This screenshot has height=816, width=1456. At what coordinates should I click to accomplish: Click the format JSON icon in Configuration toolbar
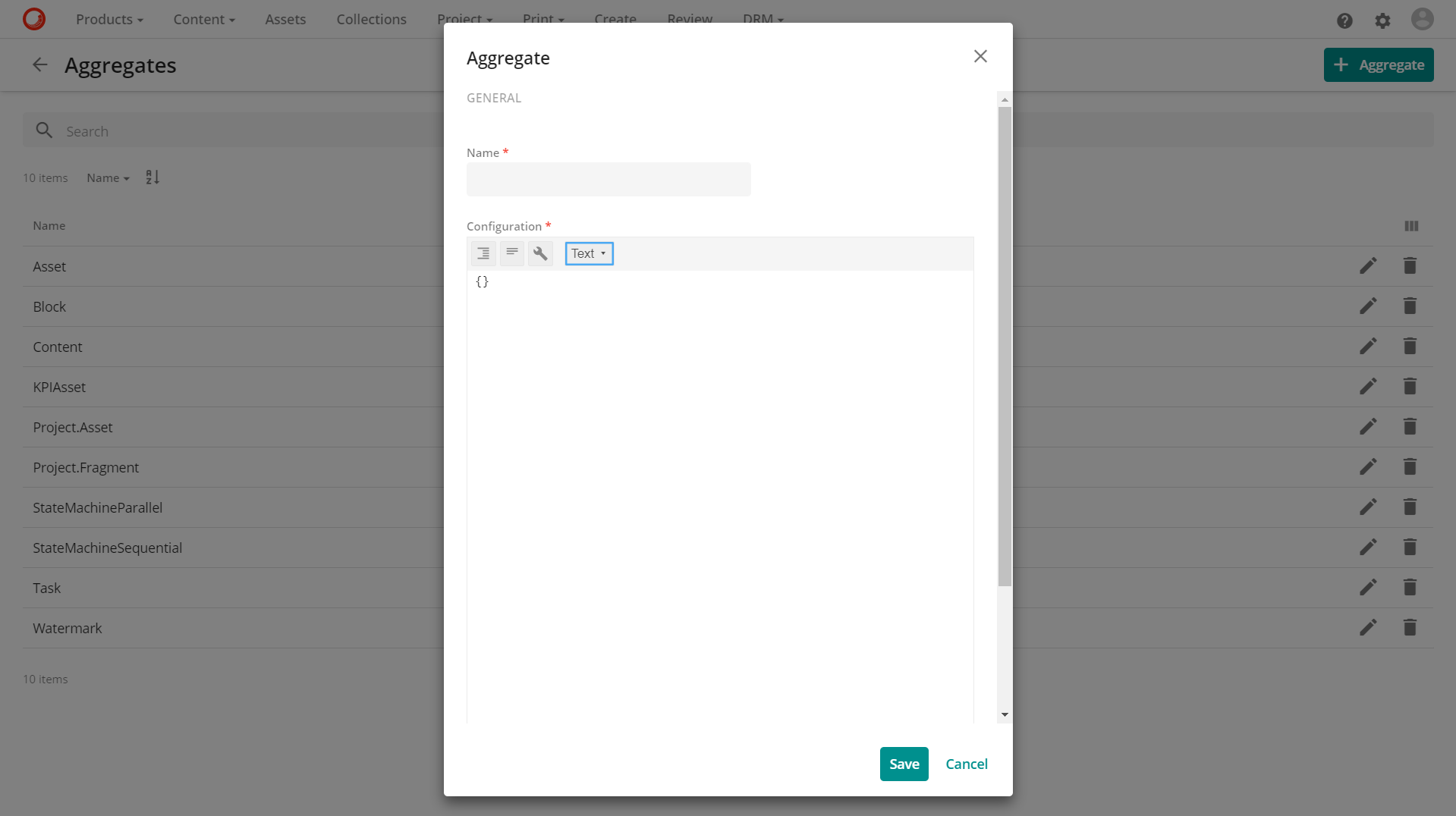tap(483, 253)
